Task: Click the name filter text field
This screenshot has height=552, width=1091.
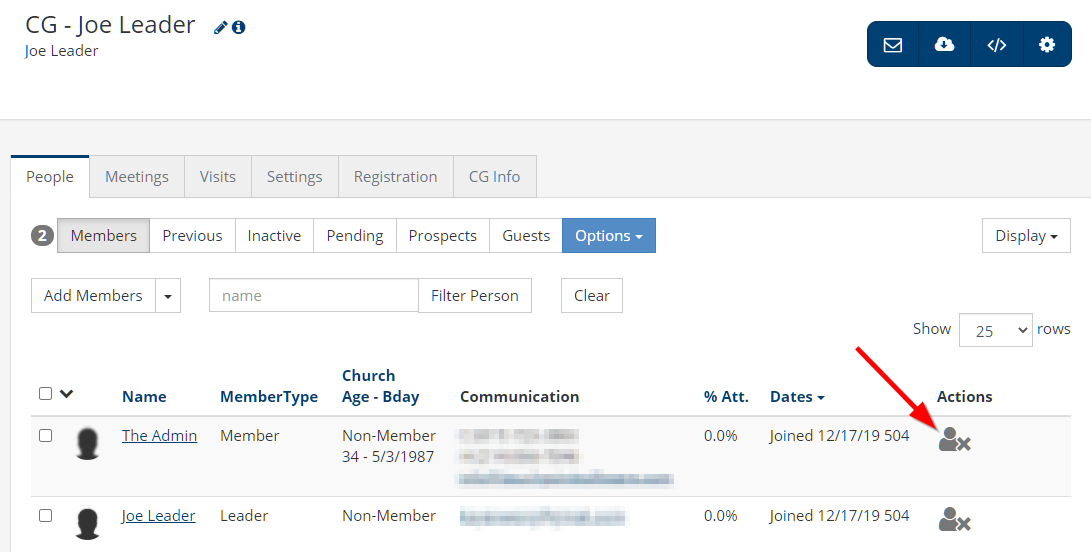Action: (x=313, y=296)
